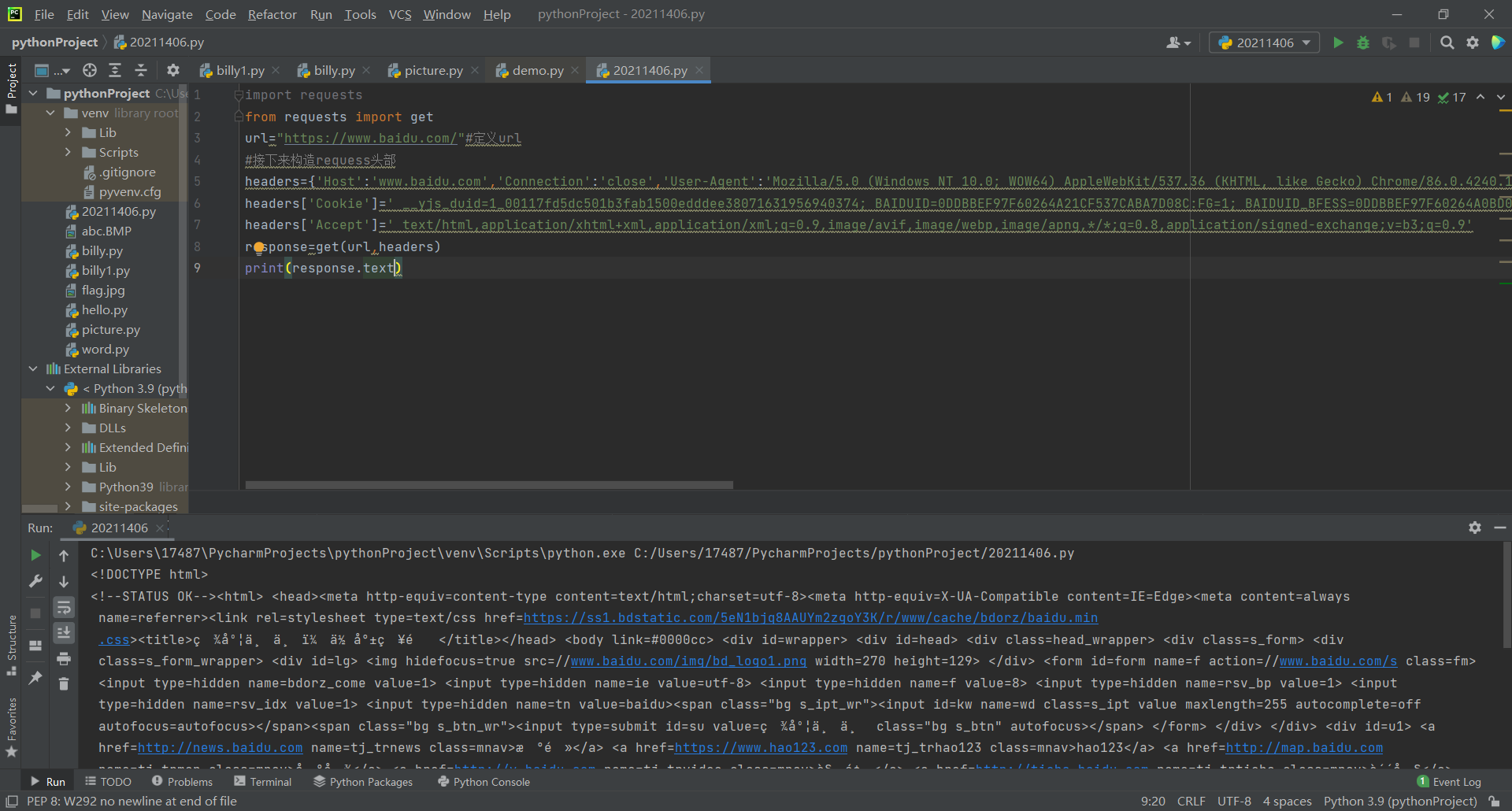Collapse all items in Project tree
Viewport: 1512px width, 811px height.
point(141,70)
